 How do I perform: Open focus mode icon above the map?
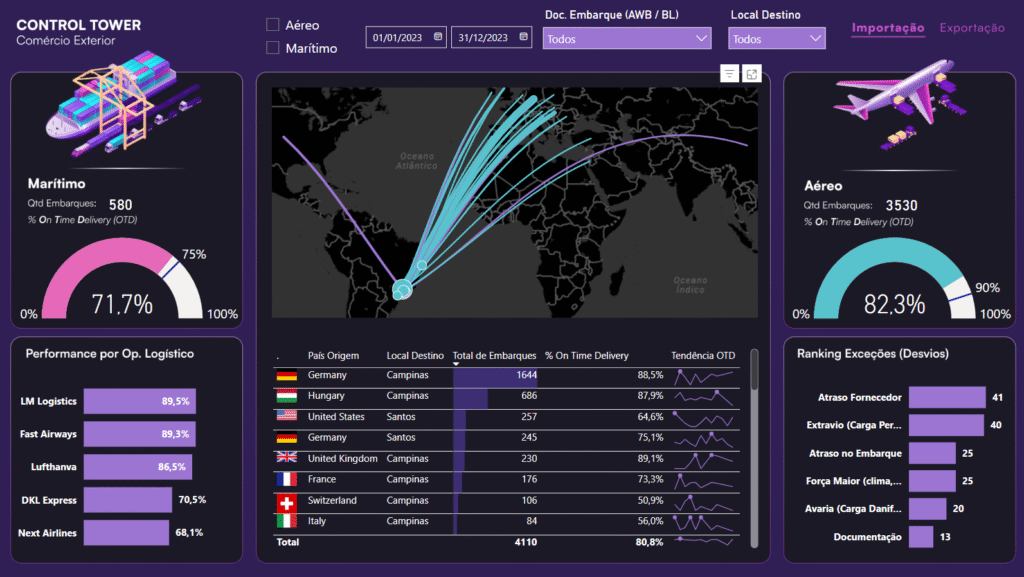(751, 73)
